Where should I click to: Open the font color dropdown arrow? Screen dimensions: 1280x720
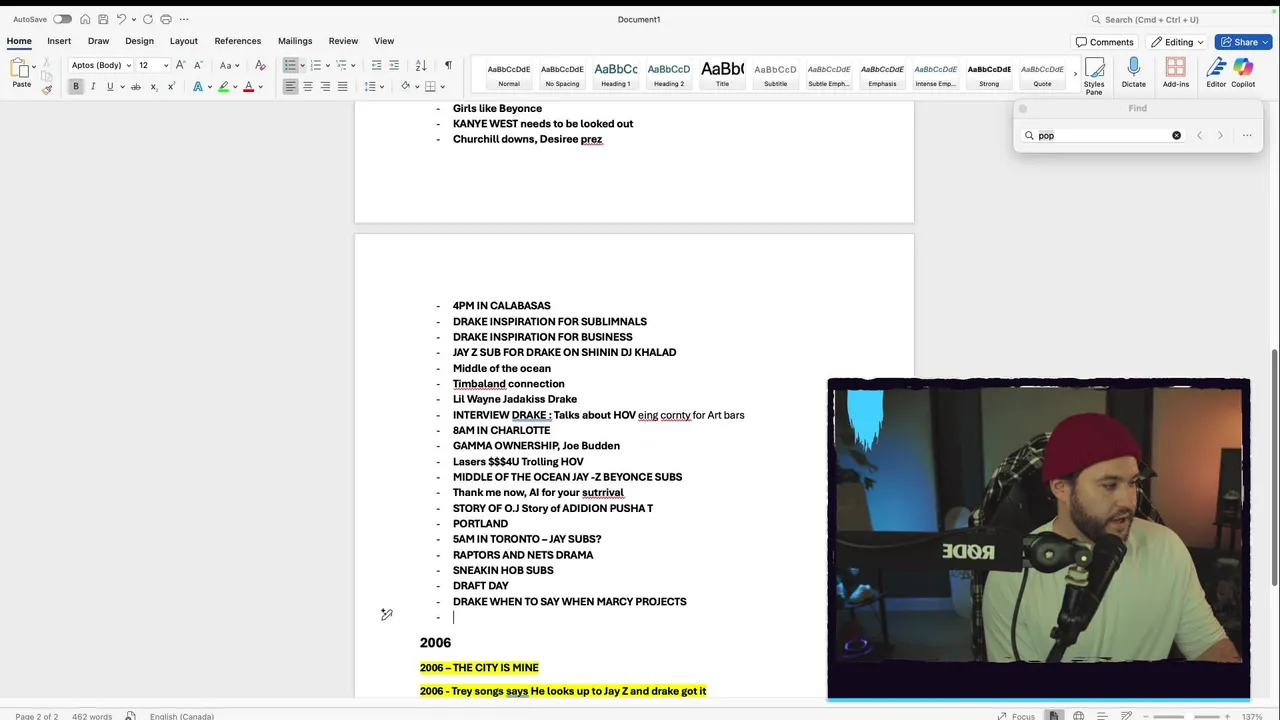260,87
